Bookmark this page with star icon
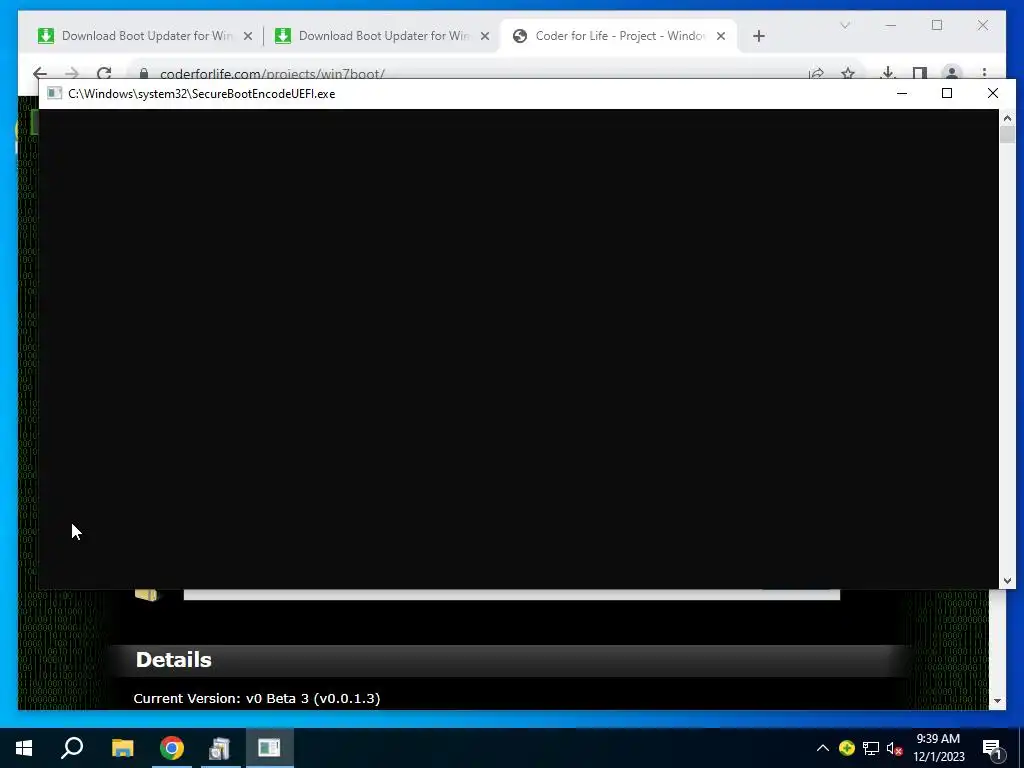 coord(848,73)
